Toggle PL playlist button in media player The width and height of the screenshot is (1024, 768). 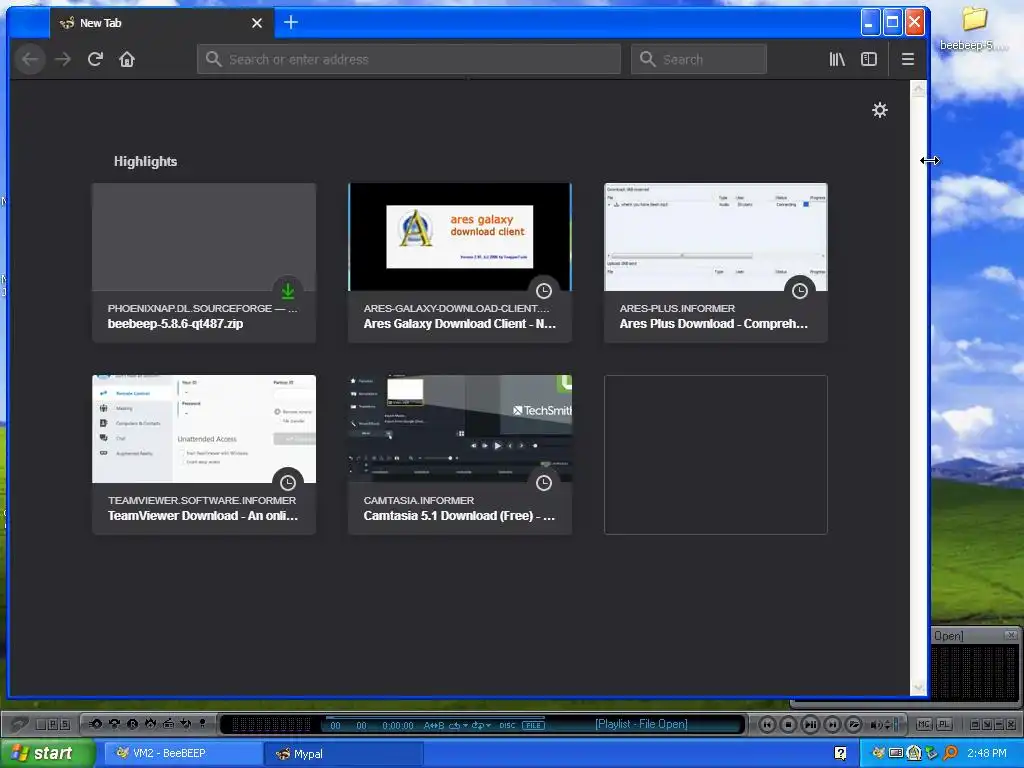tap(944, 724)
